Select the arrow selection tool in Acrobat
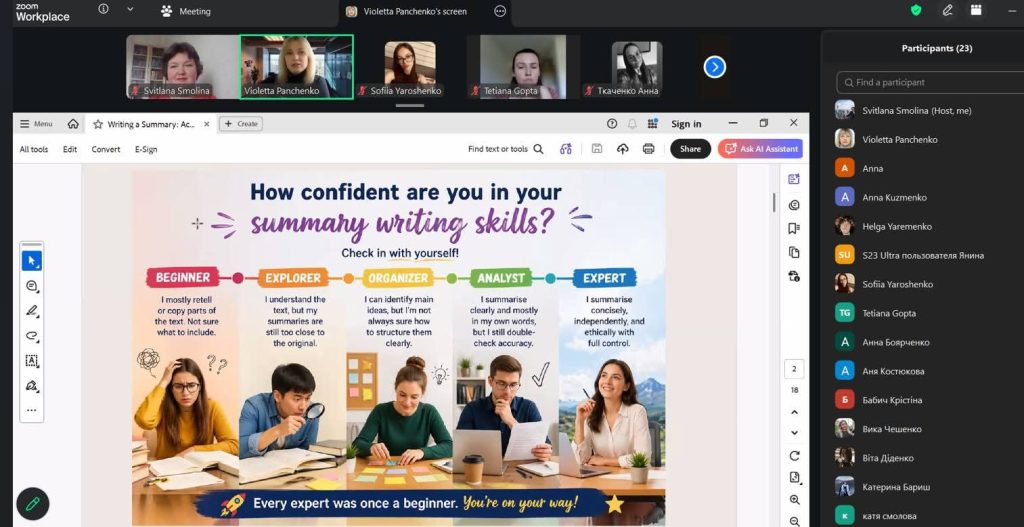The width and height of the screenshot is (1024, 527). coord(32,261)
